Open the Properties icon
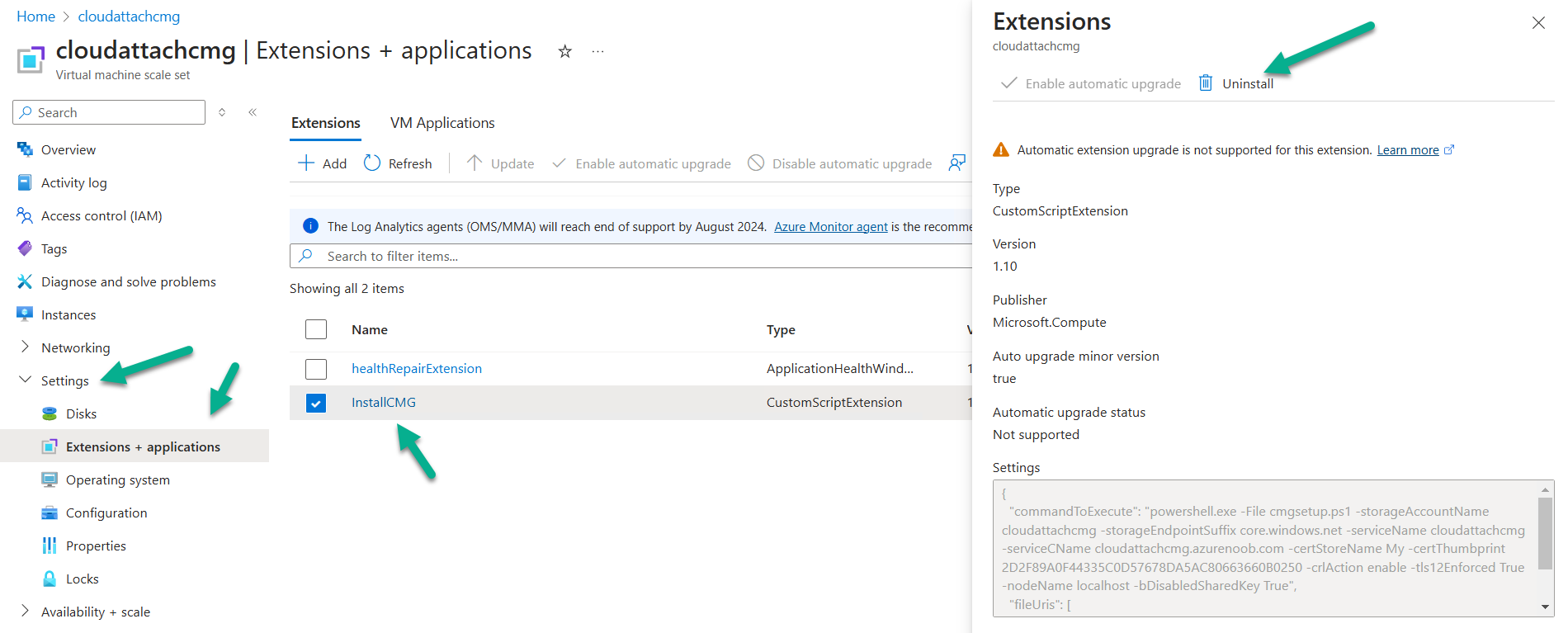This screenshot has width=1568, height=633. [x=50, y=546]
